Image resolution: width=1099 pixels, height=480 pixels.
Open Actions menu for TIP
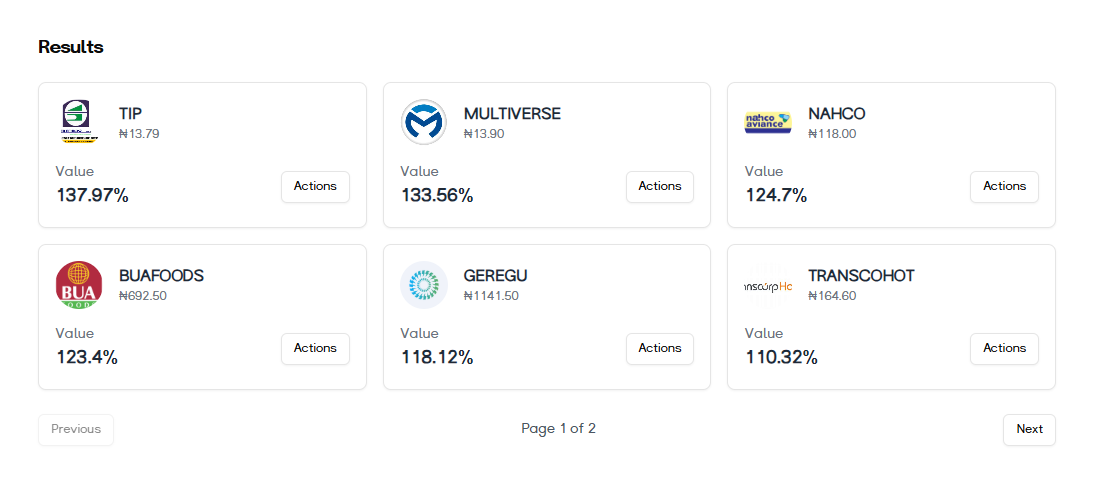click(315, 187)
